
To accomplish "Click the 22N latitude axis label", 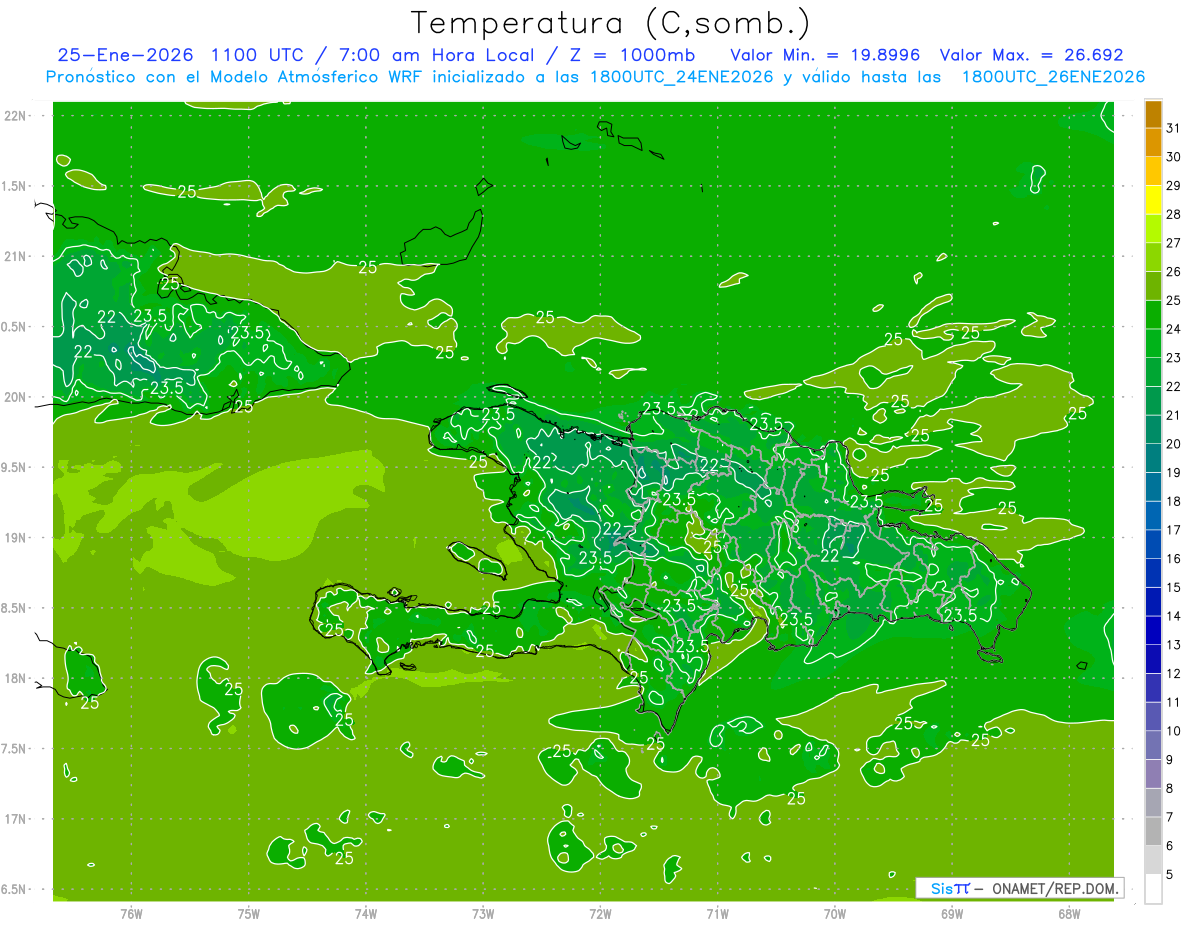I will click(x=16, y=116).
